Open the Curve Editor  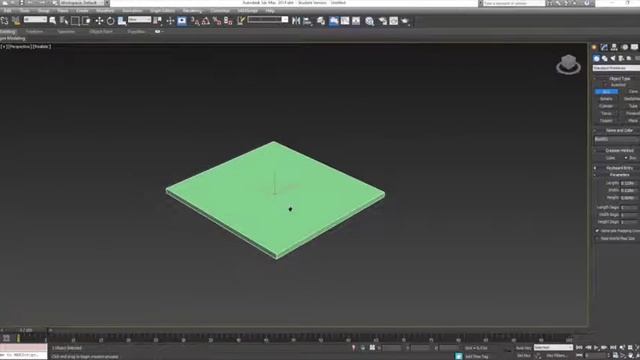345,20
